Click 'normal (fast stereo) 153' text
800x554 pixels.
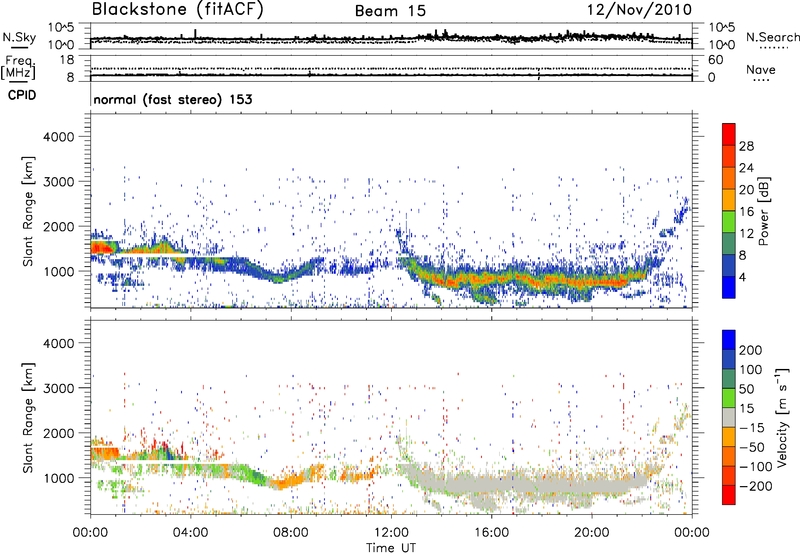pos(173,99)
